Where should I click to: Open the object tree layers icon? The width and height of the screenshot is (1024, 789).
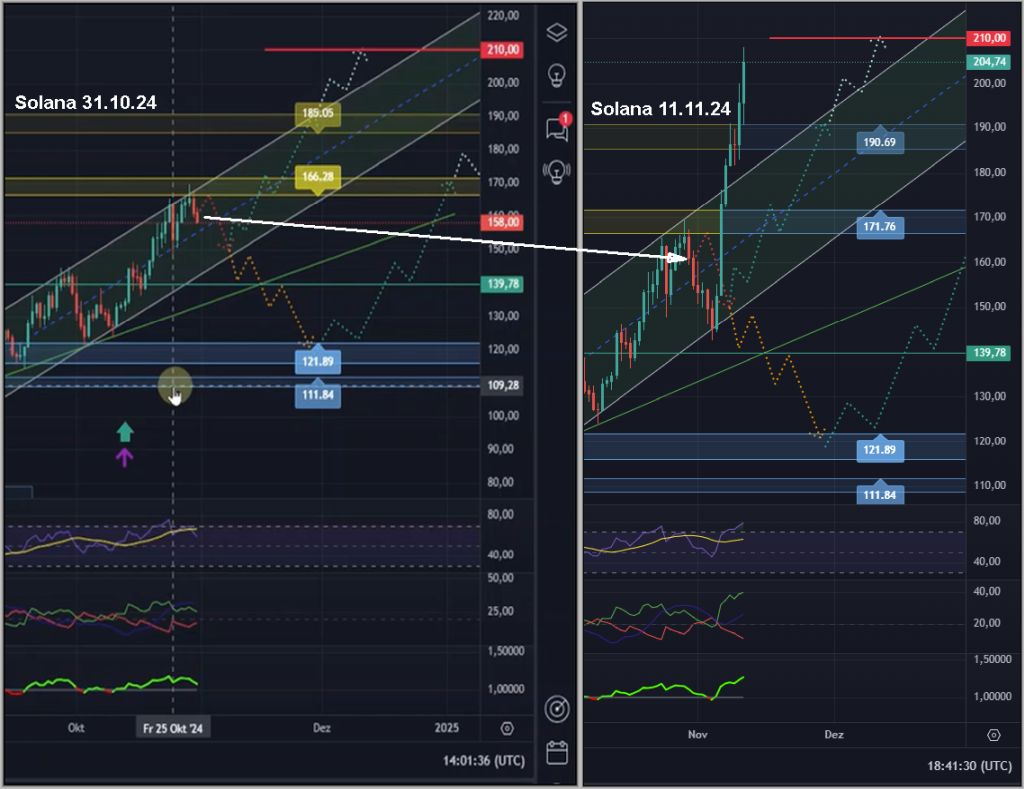coord(557,32)
